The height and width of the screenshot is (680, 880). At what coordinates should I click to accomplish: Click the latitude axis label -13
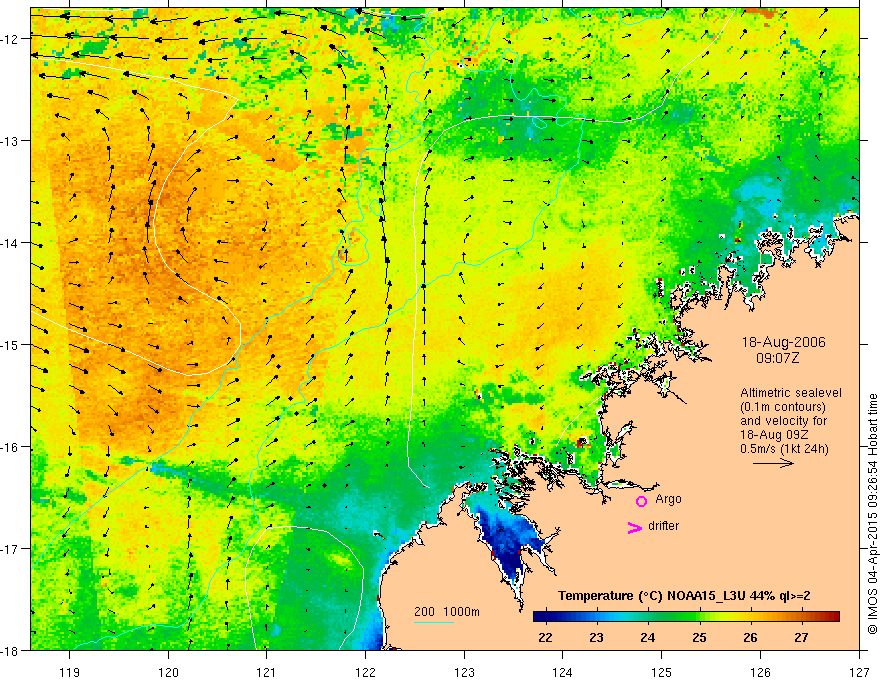11,141
